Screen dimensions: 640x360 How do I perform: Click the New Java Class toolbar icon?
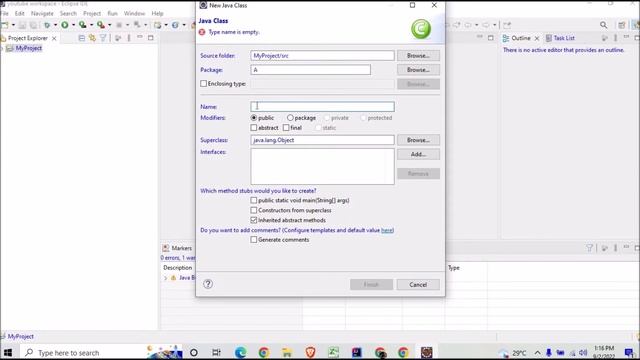tap(175, 25)
